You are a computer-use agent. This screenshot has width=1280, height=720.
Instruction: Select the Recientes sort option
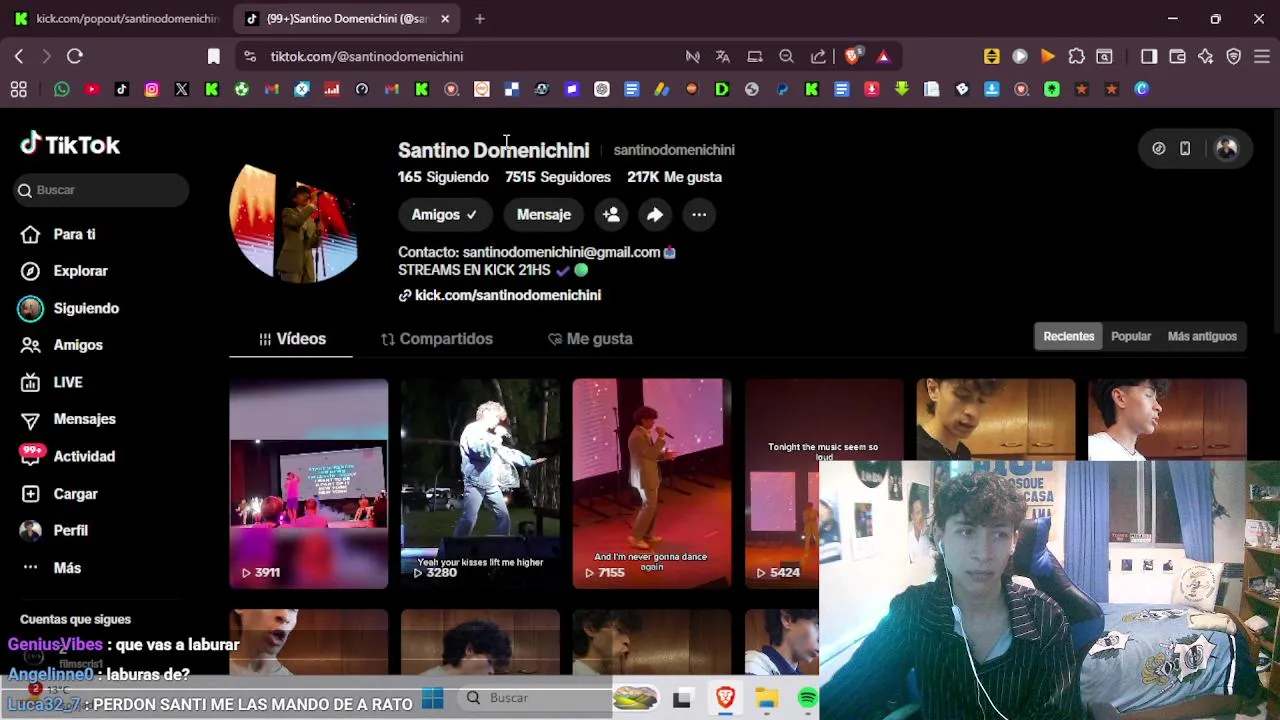click(1069, 336)
